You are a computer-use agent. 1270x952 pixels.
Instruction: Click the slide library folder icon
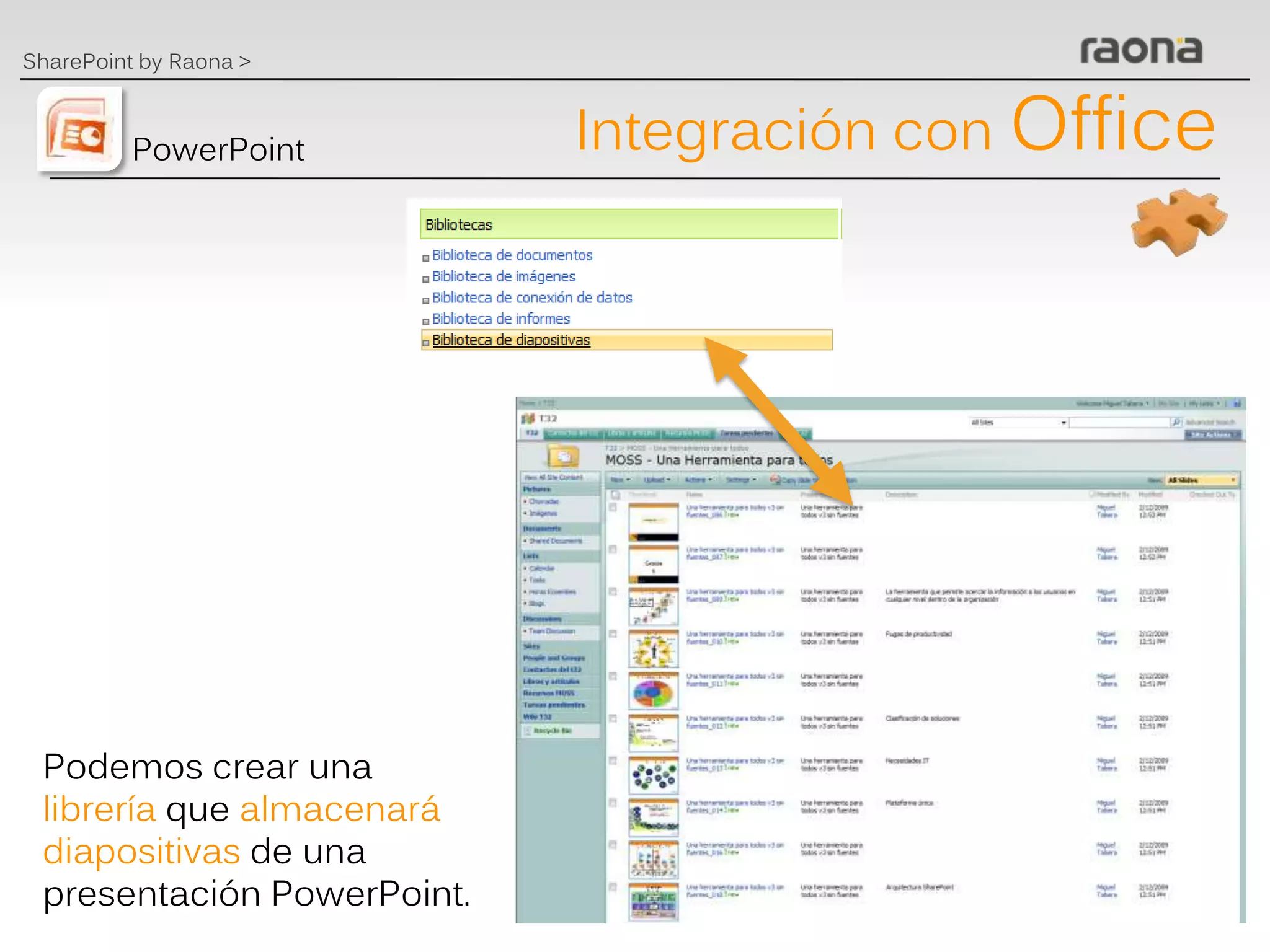point(563,456)
